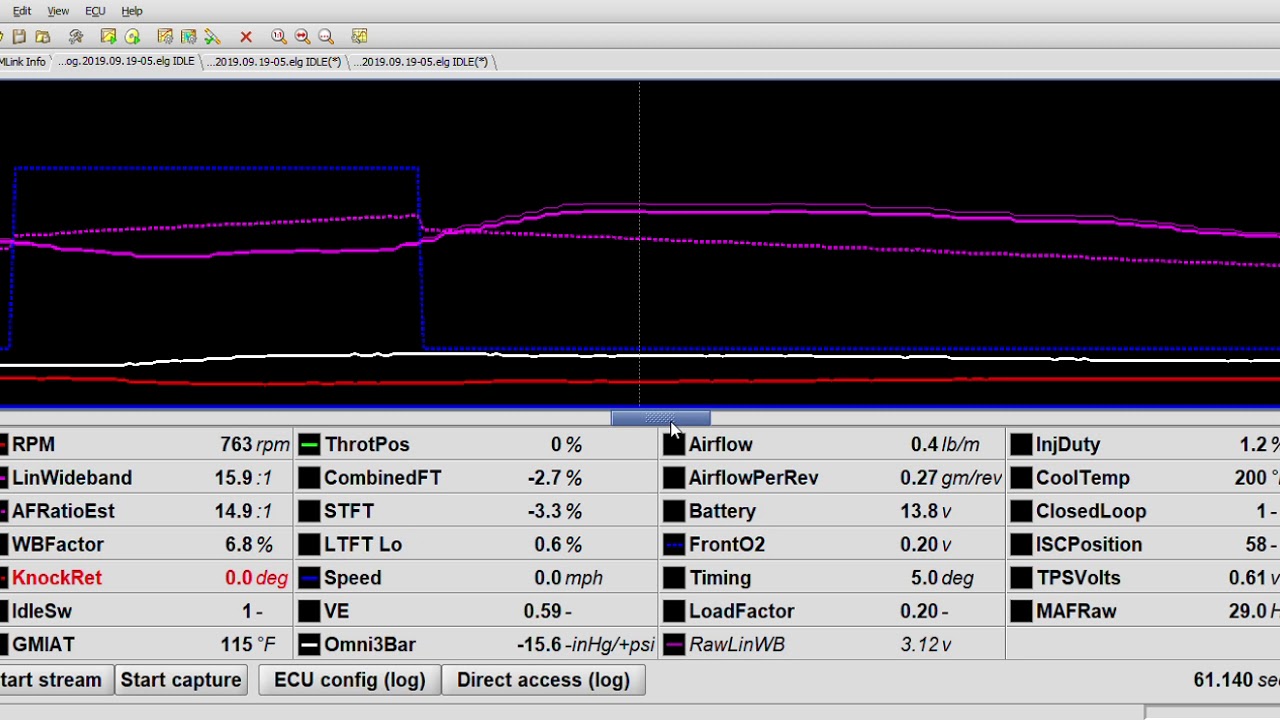1280x720 pixels.
Task: Click the '13.8 v' Battery value
Action: point(925,511)
